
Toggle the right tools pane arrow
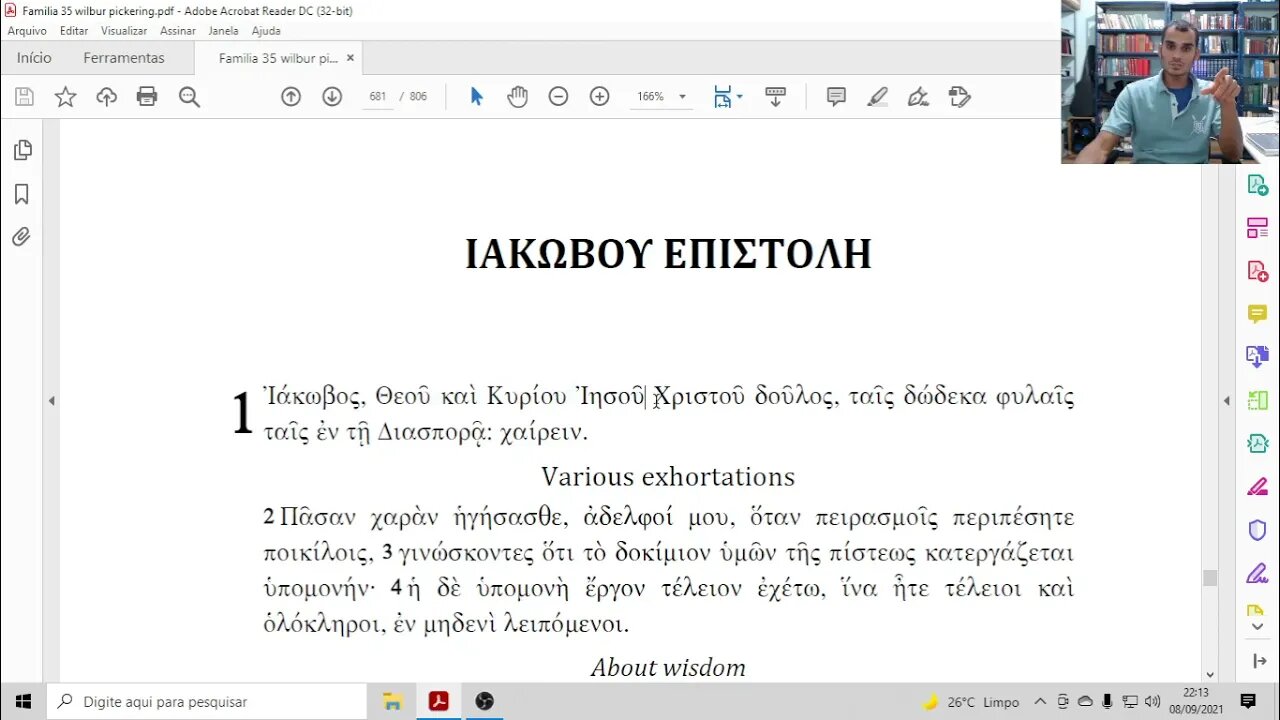tap(1227, 401)
